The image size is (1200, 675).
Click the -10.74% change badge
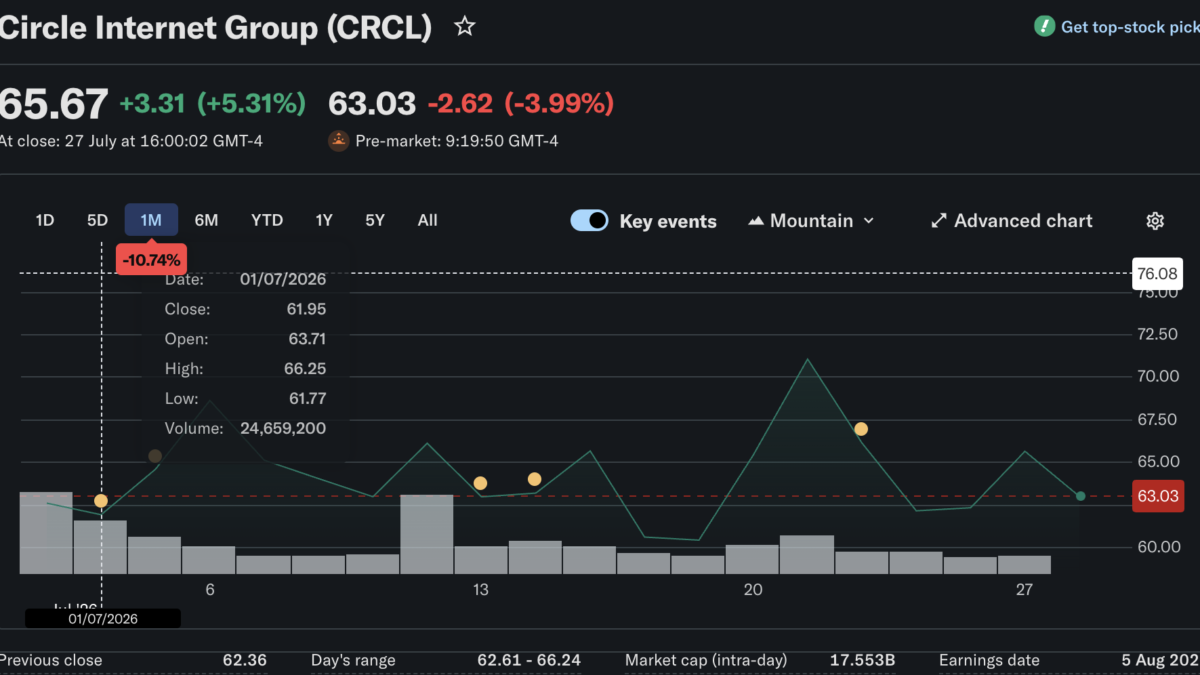click(x=151, y=260)
